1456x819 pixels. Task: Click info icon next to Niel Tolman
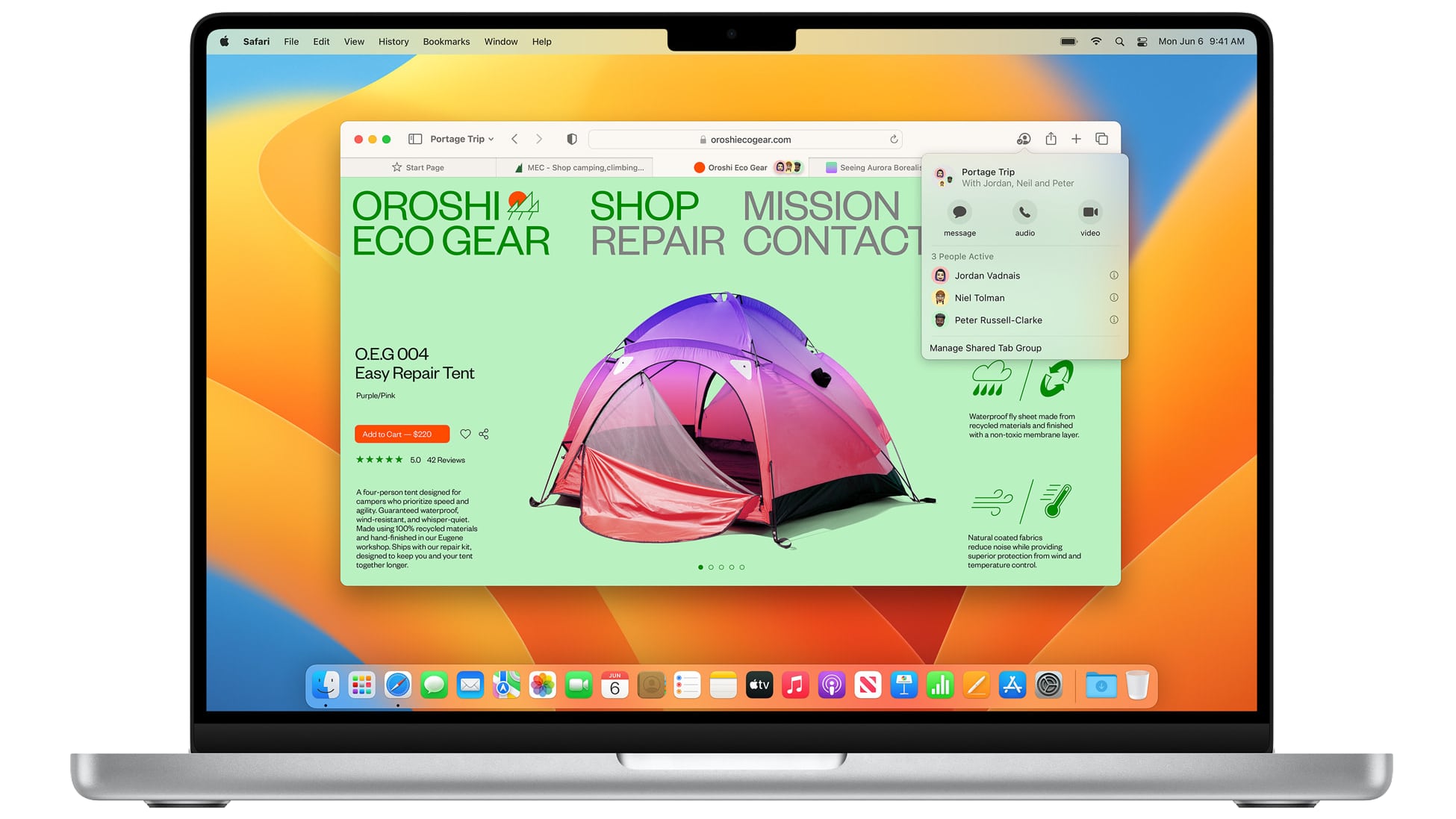coord(1113,297)
